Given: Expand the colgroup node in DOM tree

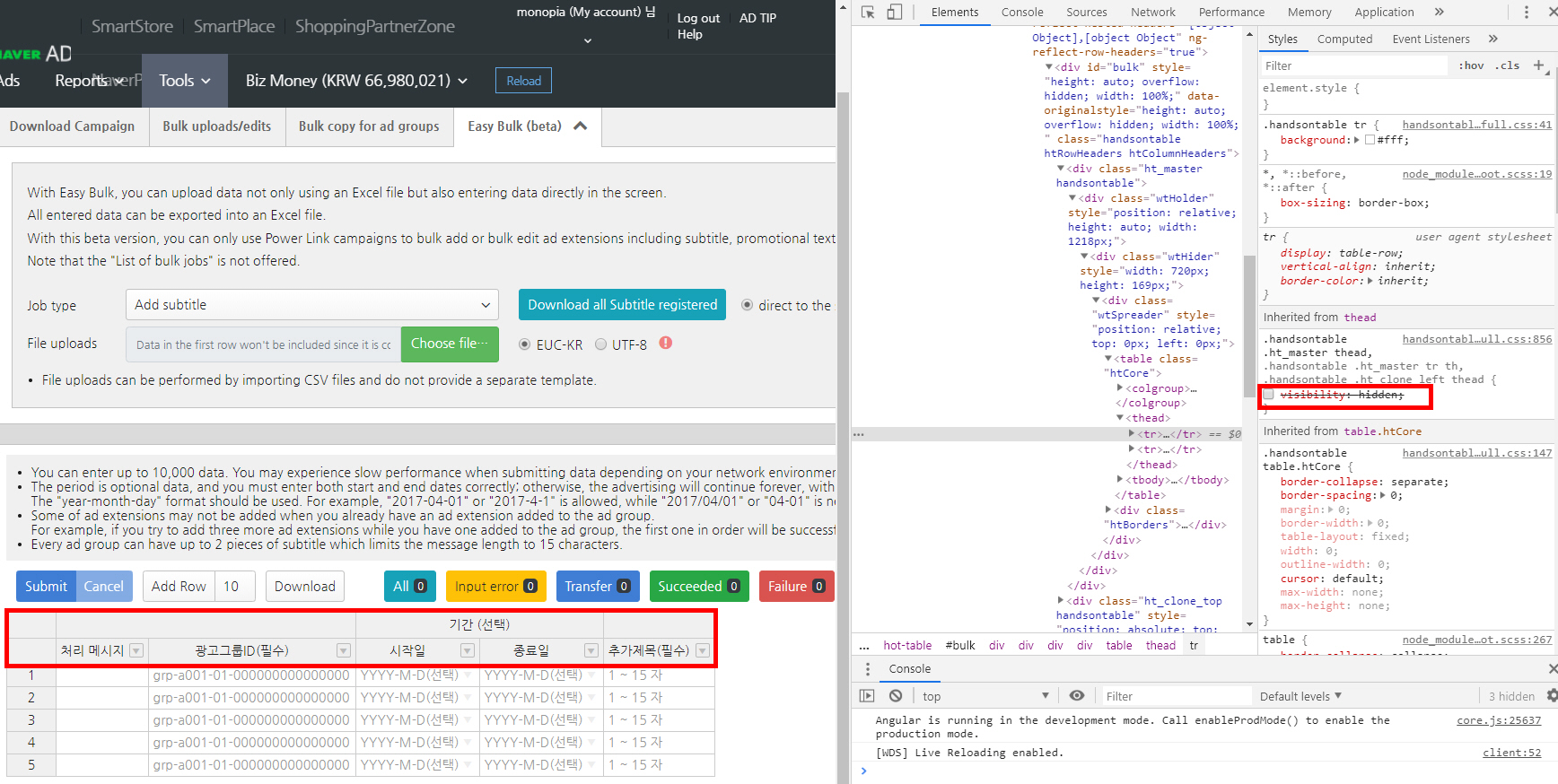Looking at the screenshot, I should click(1120, 388).
